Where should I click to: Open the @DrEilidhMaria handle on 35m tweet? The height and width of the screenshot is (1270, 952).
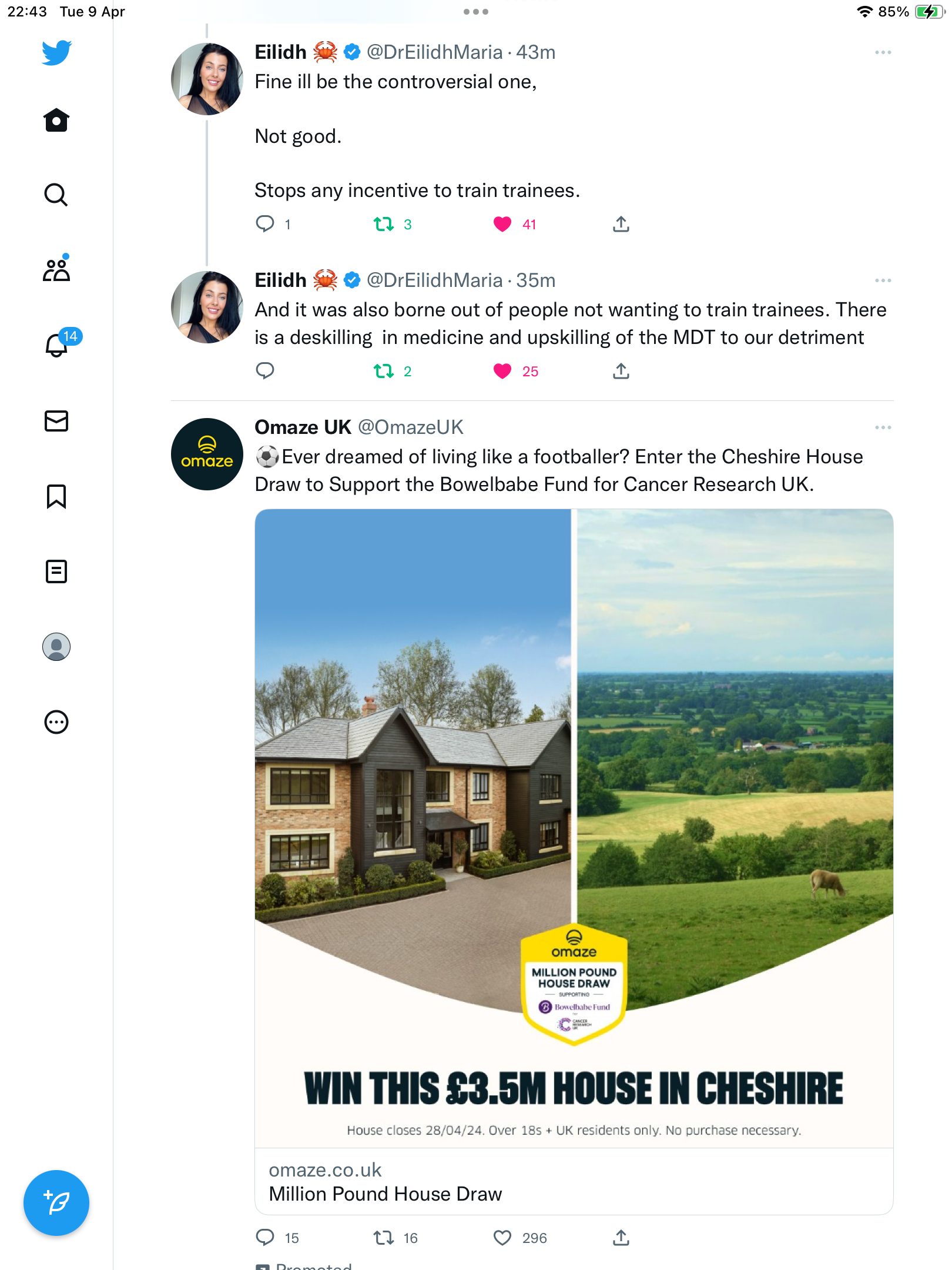434,280
